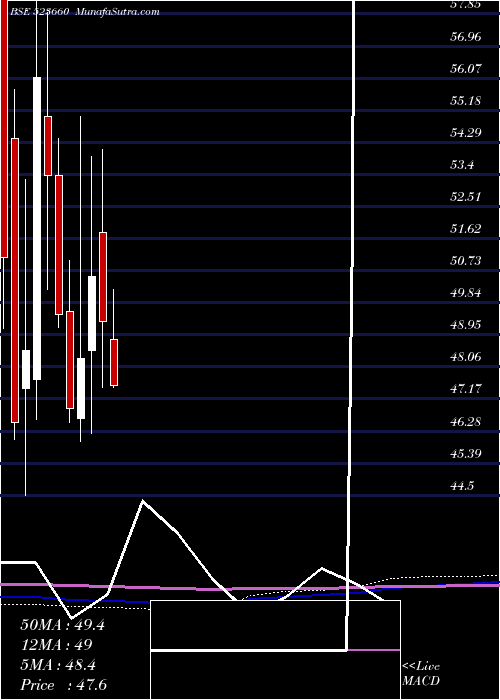The height and width of the screenshot is (700, 500).
Task: Click the 51.62 price axis label
Action: pyautogui.click(x=466, y=229)
